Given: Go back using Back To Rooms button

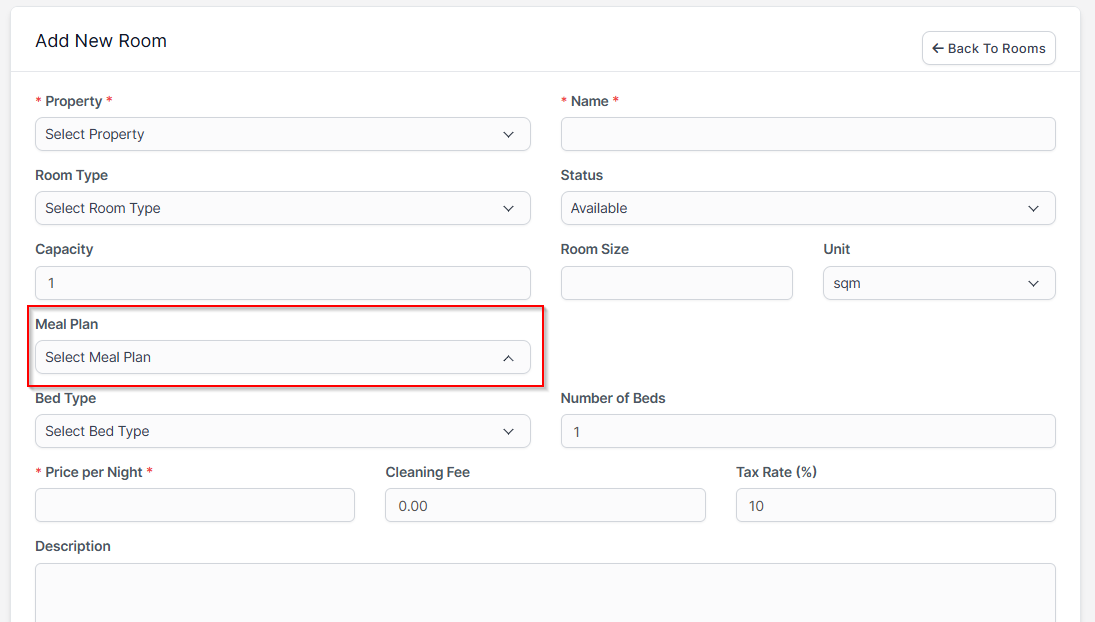Looking at the screenshot, I should point(988,48).
